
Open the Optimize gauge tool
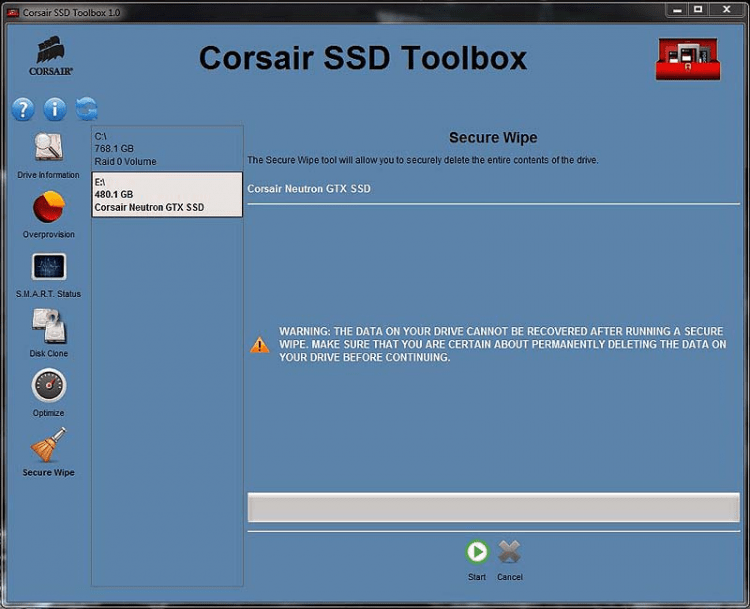[x=48, y=386]
